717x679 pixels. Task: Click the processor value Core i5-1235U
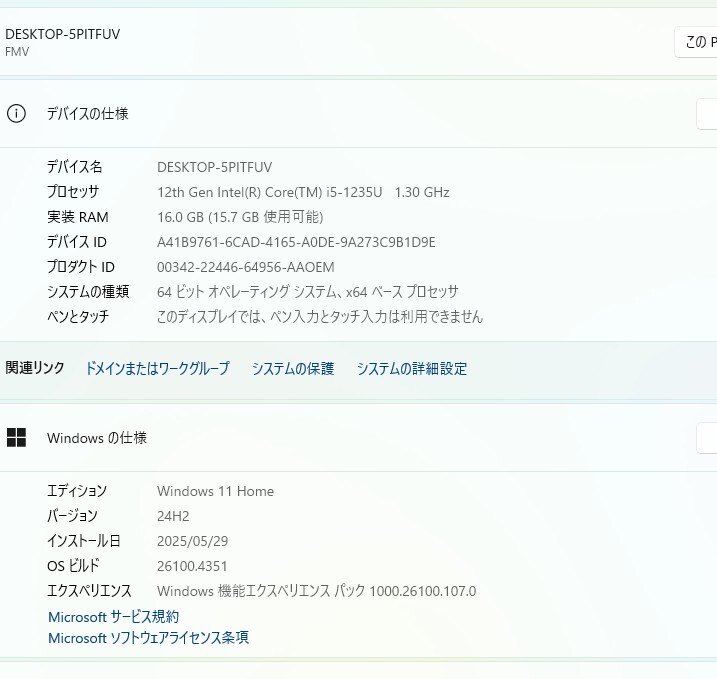coord(303,192)
